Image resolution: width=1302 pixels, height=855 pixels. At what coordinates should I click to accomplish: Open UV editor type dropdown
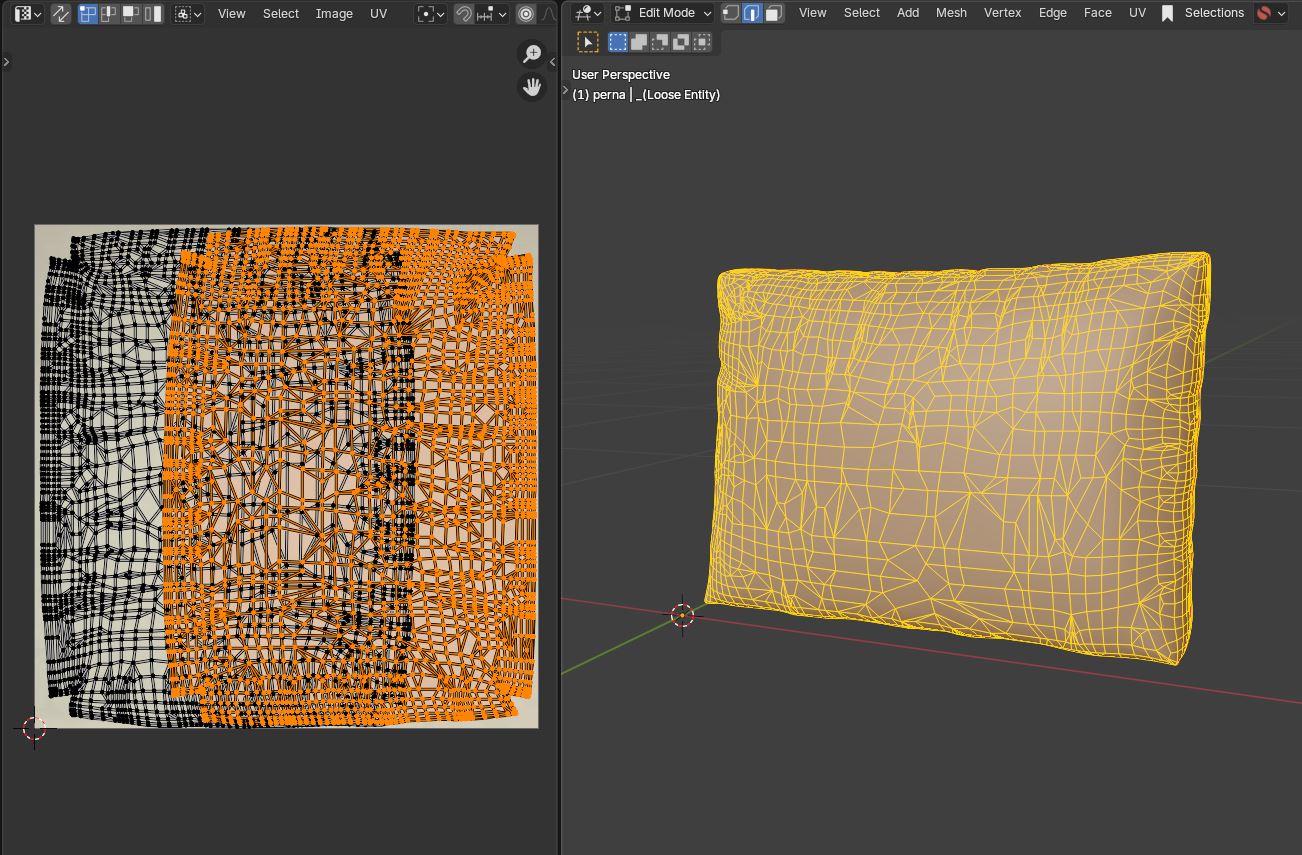[x=27, y=14]
